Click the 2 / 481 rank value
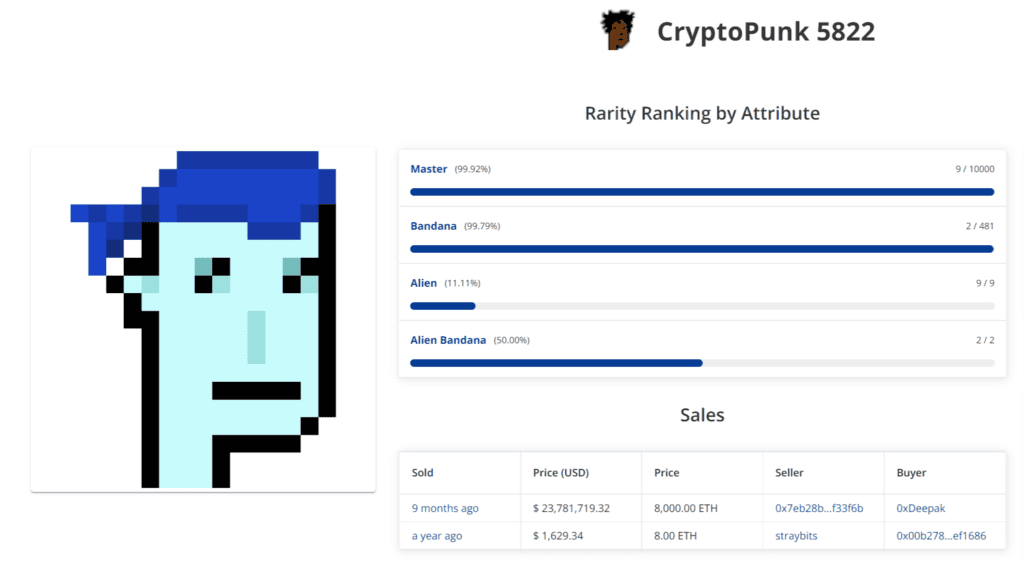 tap(980, 226)
